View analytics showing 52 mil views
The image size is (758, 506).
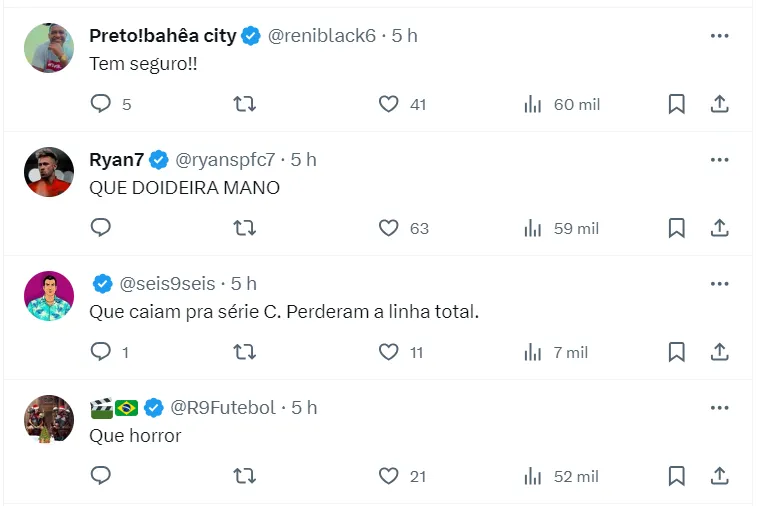(562, 476)
